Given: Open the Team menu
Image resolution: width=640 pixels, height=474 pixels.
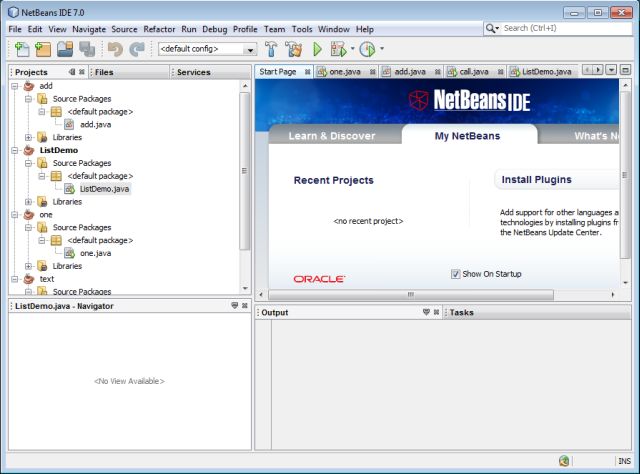Looking at the screenshot, I should coord(274,29).
